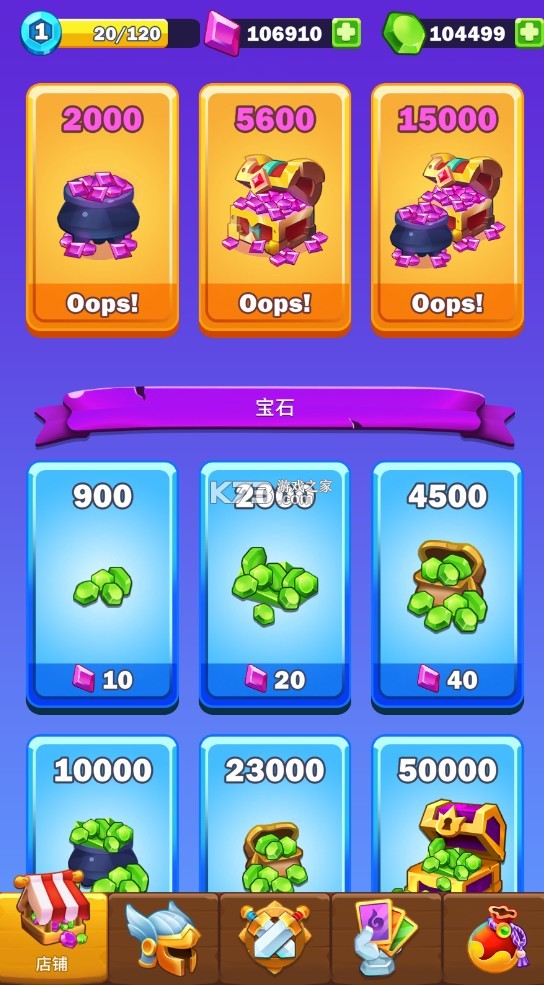This screenshot has height=985, width=544.
Task: Tap the level 1 badge icon
Action: pyautogui.click(x=41, y=33)
